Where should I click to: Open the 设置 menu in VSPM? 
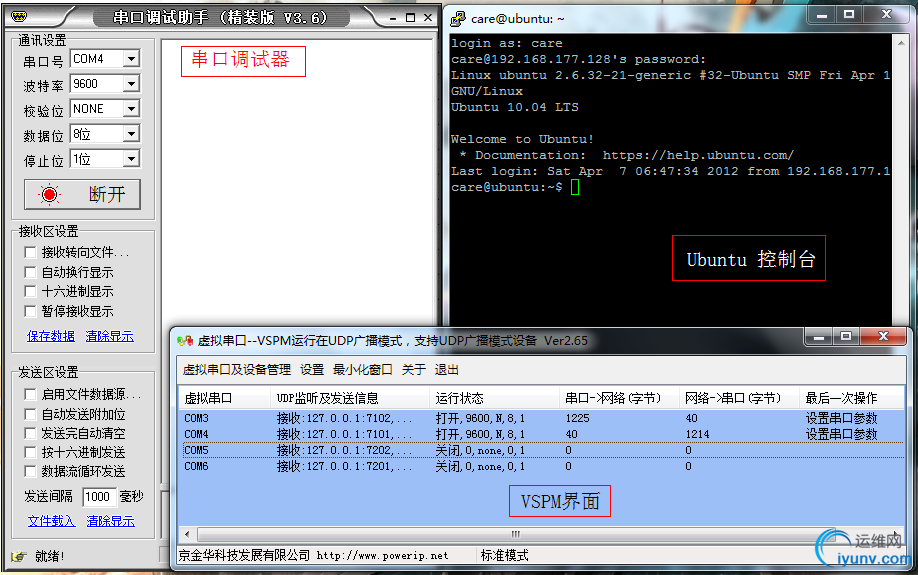coord(312,370)
